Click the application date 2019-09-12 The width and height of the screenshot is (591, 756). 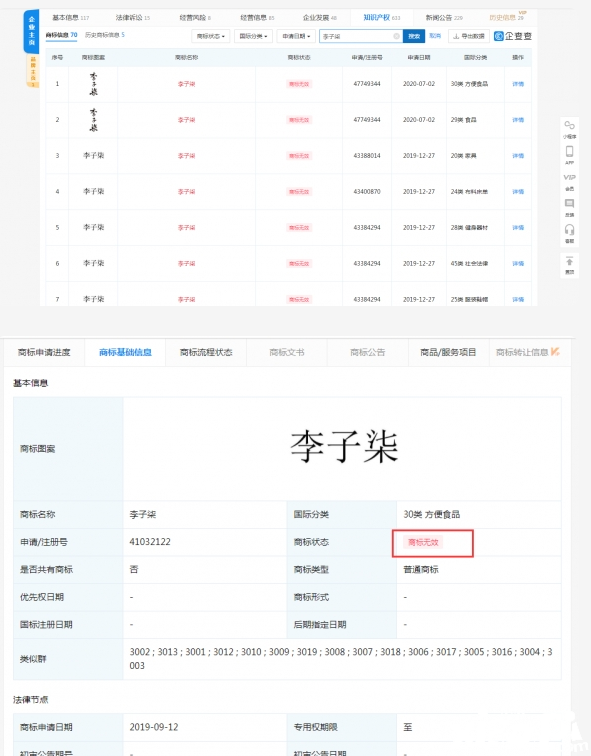click(154, 727)
